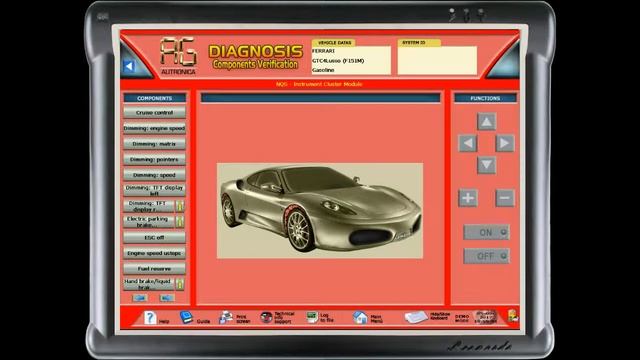Select Electric parking brake component
This screenshot has height=360, width=640.
149,222
